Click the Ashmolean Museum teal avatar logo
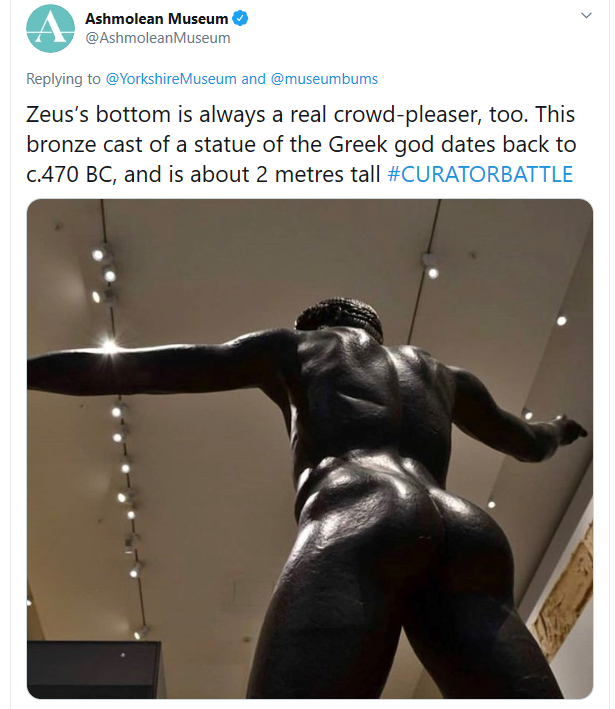 click(50, 28)
